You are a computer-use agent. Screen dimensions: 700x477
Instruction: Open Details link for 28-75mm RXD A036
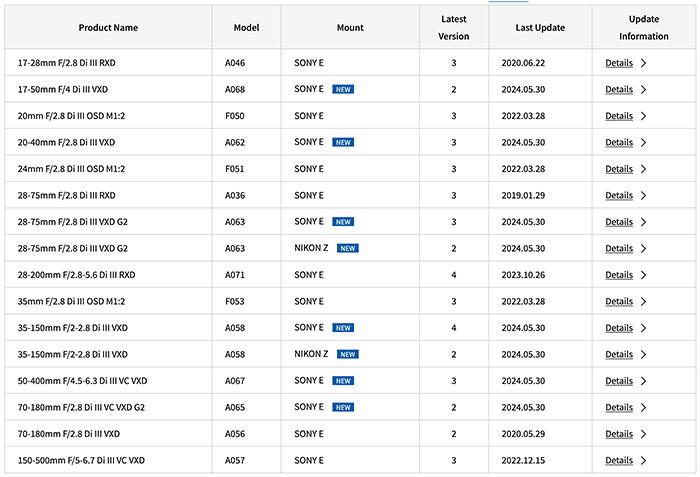click(x=619, y=195)
